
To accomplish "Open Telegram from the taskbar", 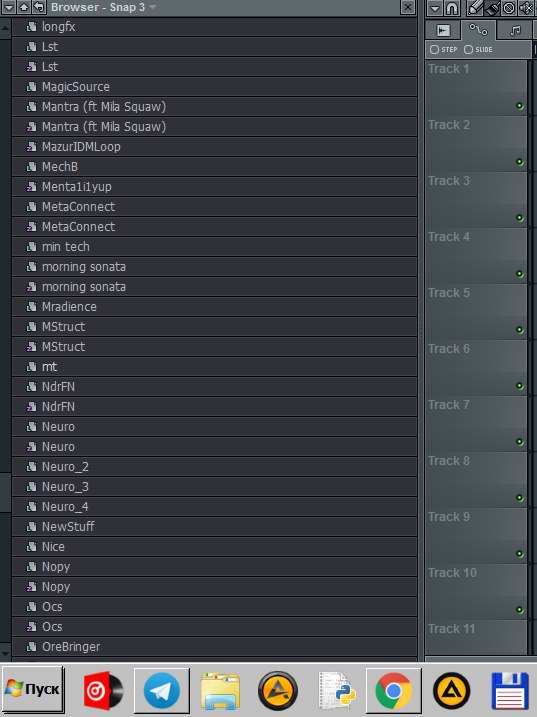I will [x=161, y=690].
